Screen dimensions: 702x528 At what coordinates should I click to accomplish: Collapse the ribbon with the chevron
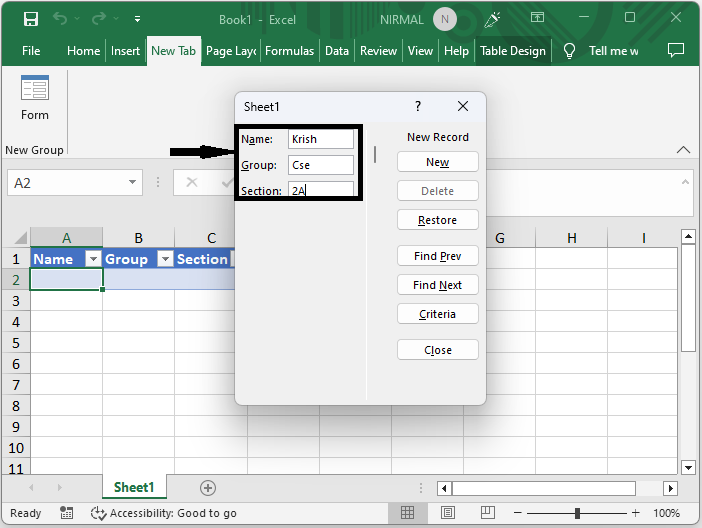[x=683, y=150]
